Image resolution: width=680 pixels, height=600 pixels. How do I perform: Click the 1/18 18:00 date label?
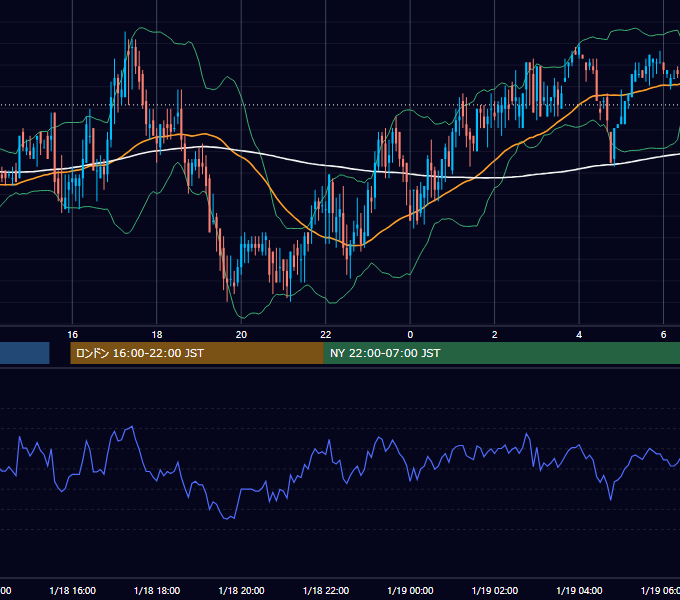157,590
